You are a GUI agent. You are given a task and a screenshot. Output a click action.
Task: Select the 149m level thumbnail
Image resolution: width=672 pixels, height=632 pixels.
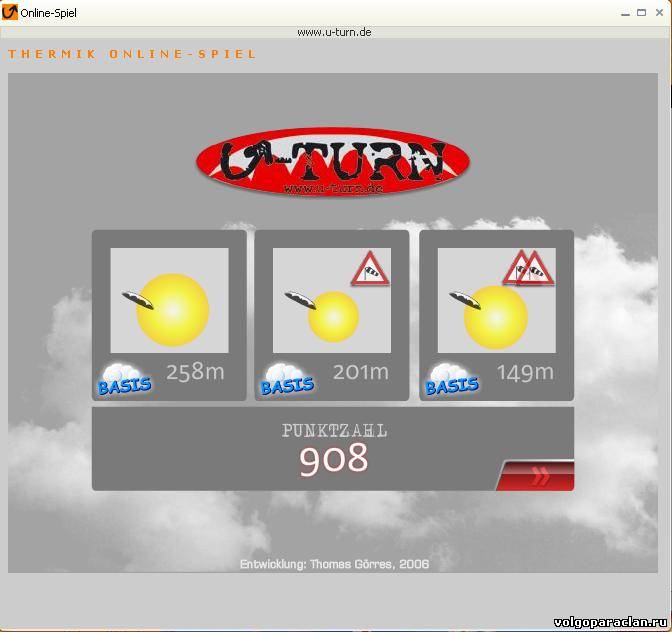(496, 300)
